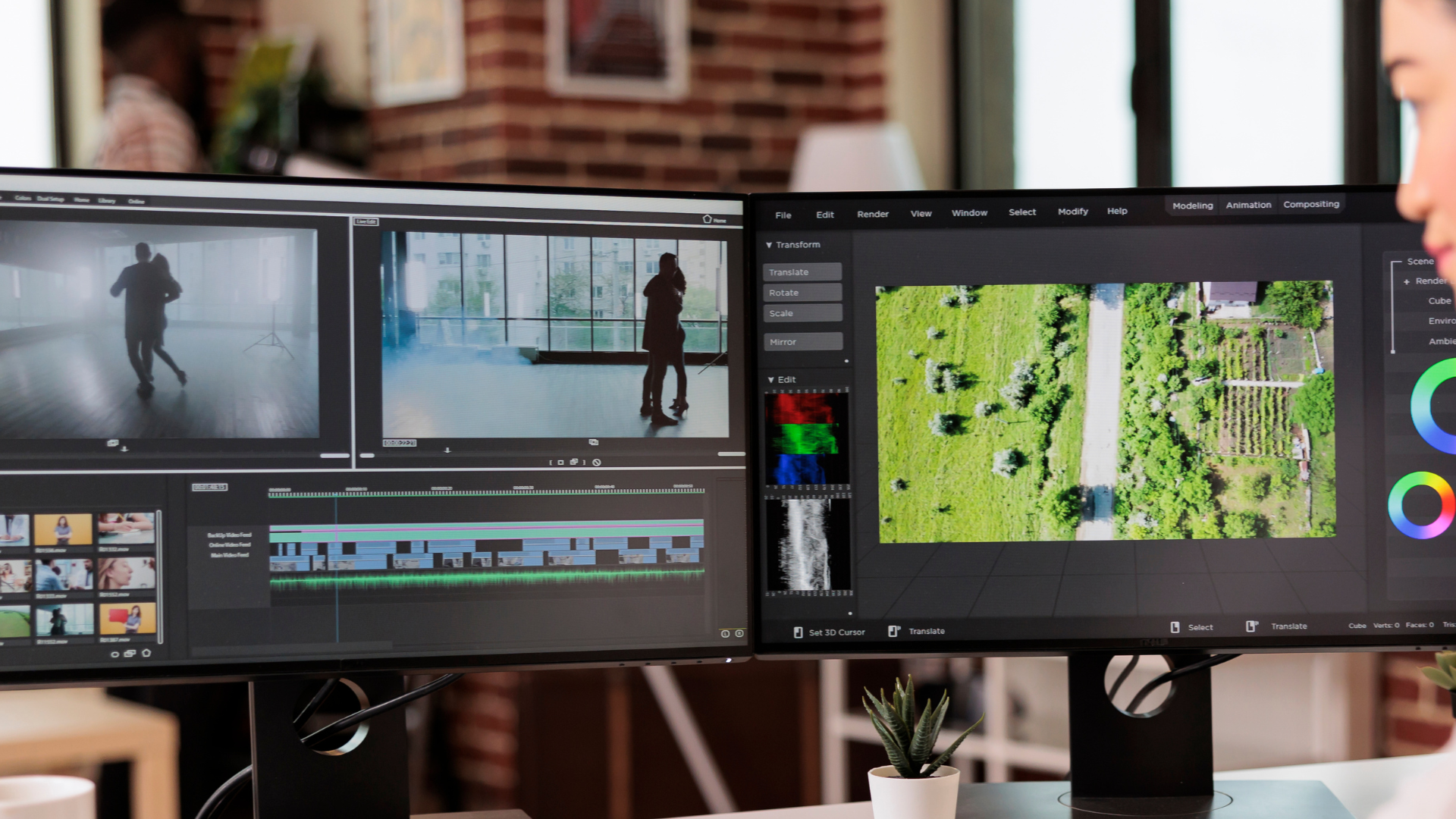The height and width of the screenshot is (819, 1456).
Task: Toggle the Mirror option in Transform
Action: 802,342
